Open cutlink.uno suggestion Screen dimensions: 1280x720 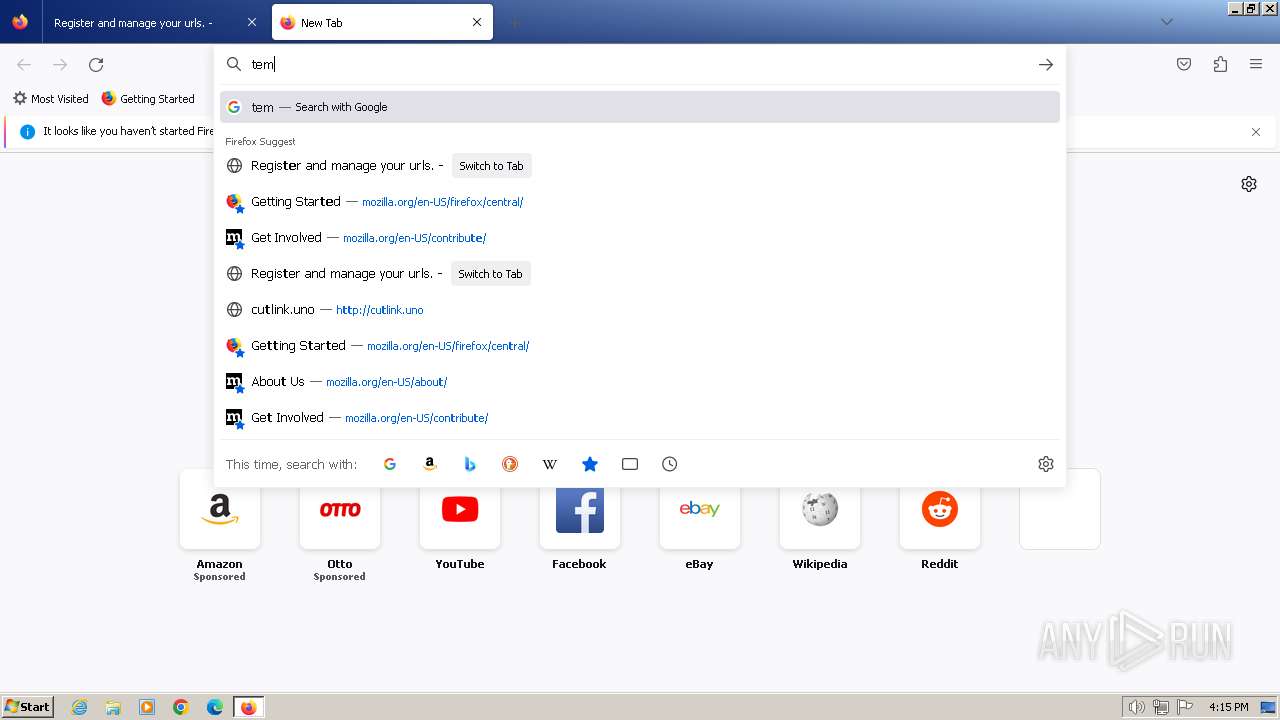[x=640, y=310]
